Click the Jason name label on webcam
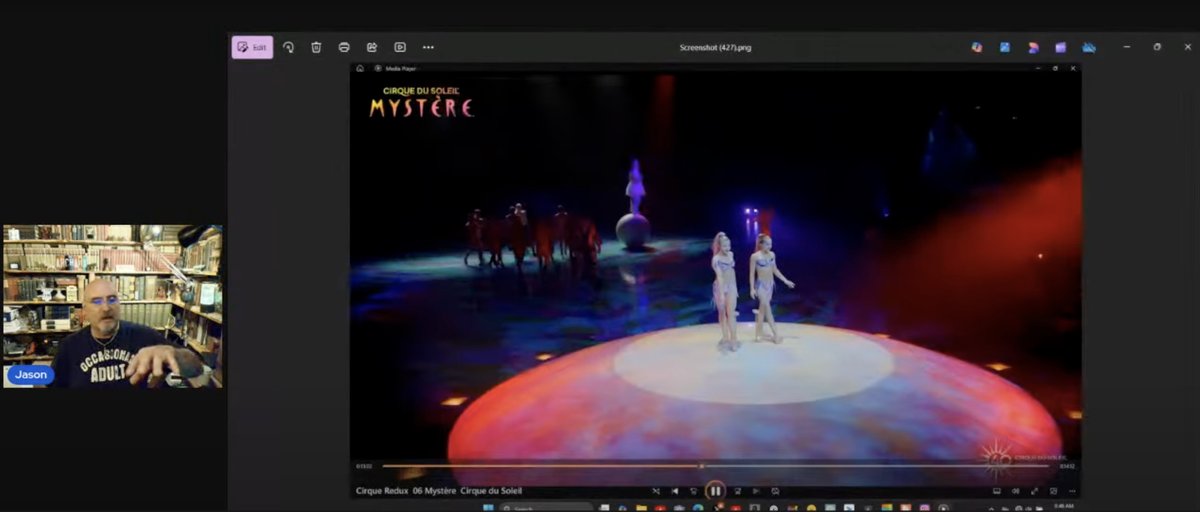Screen dimensions: 1200x512 (x=31, y=374)
